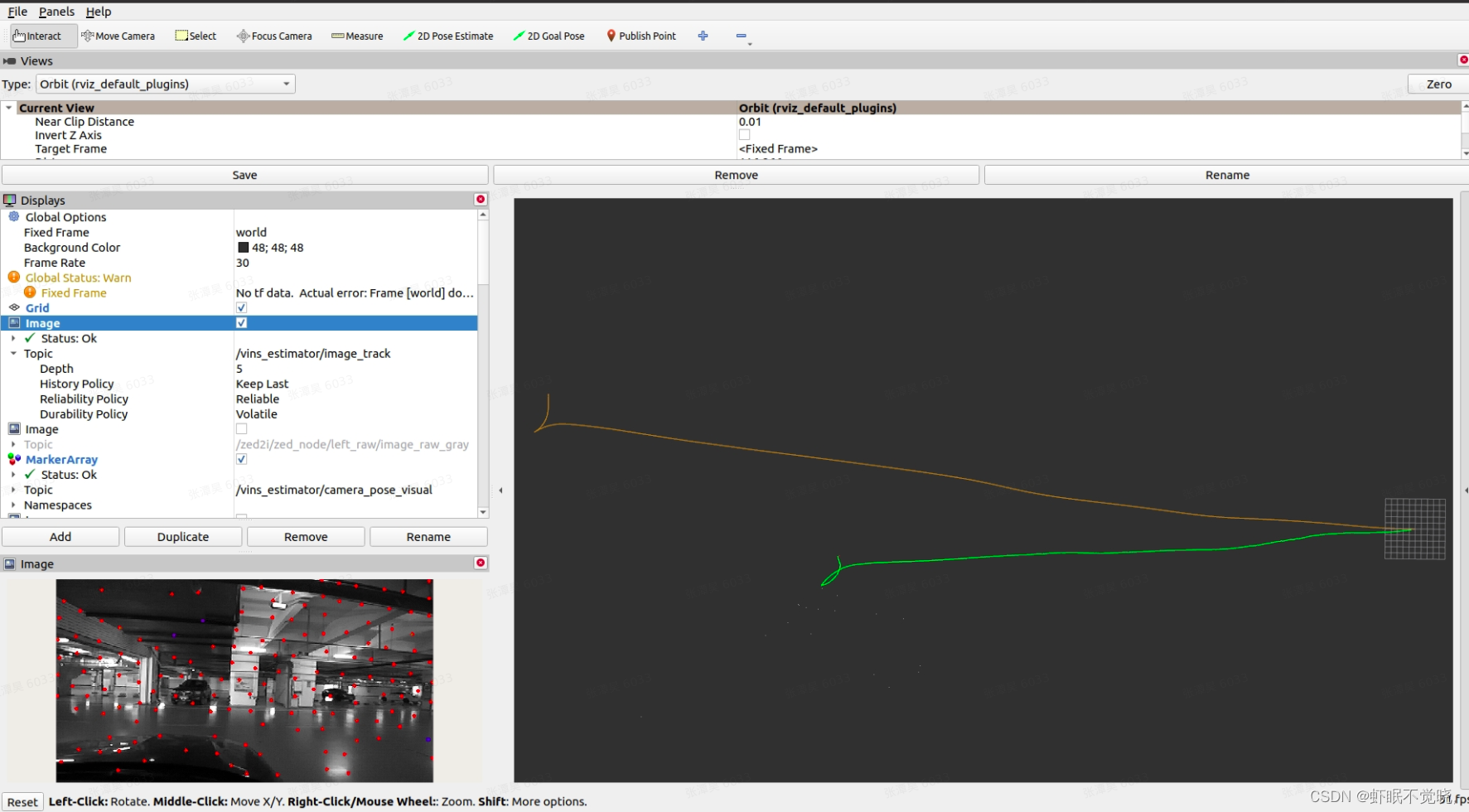
Task: Activate 2D Goal Pose tool
Action: point(548,36)
